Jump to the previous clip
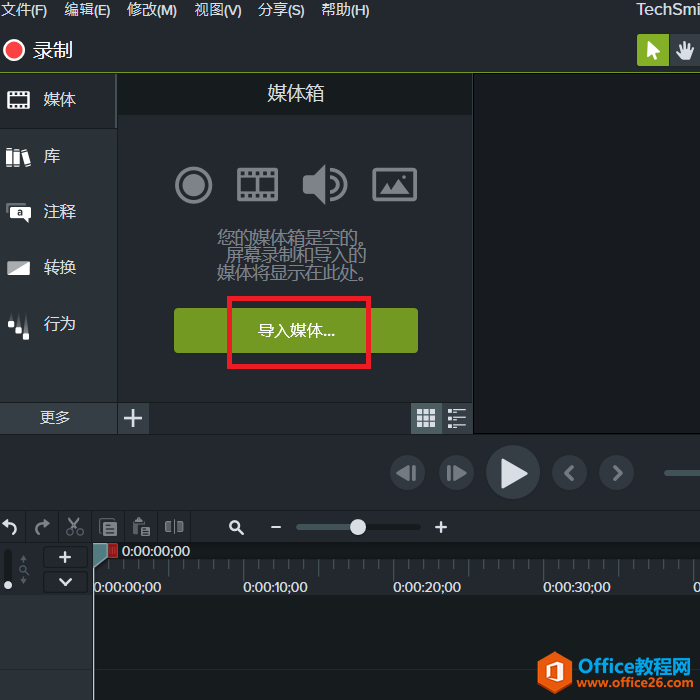The height and width of the screenshot is (700, 700). click(x=569, y=473)
